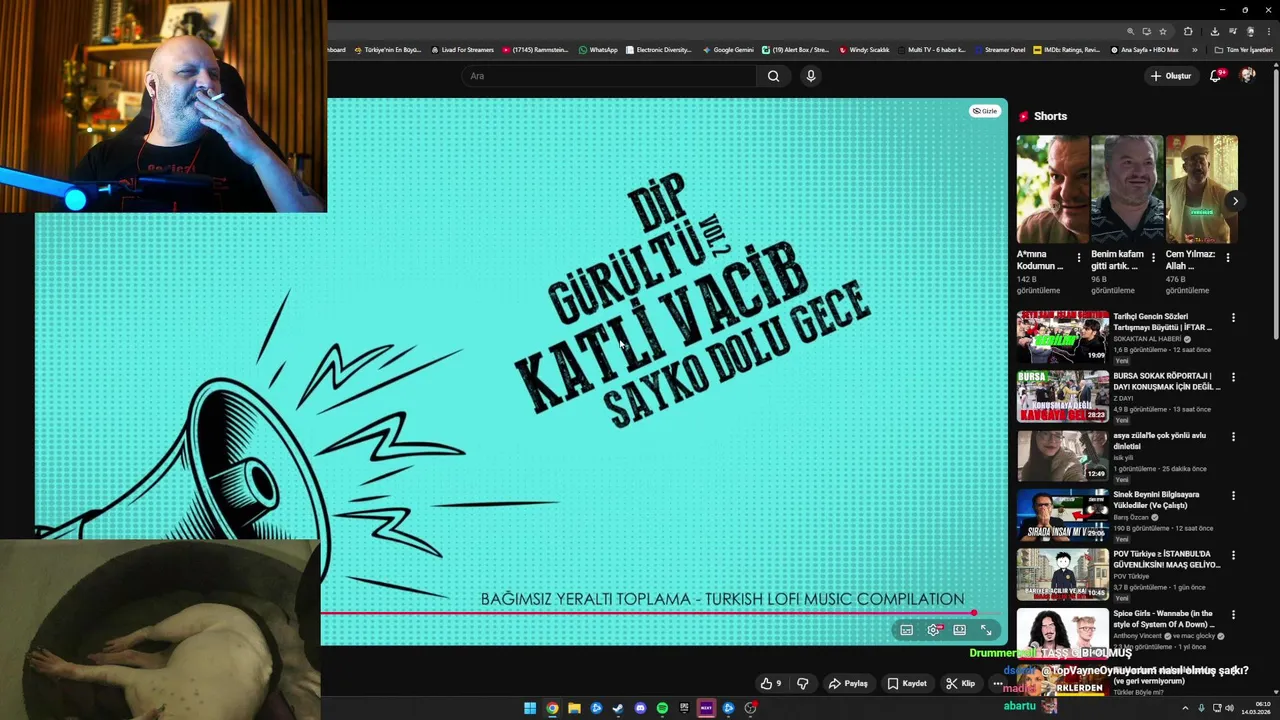The width and height of the screenshot is (1280, 720).
Task: Open YouTube notifications bell
Action: [1216, 76]
